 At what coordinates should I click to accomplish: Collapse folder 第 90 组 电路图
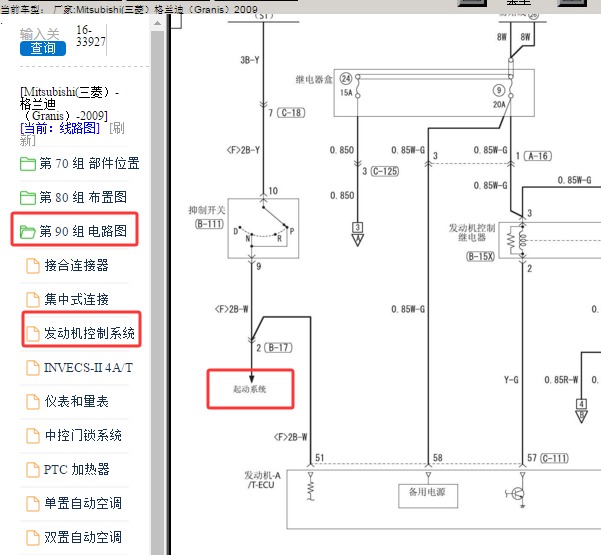pos(83,231)
